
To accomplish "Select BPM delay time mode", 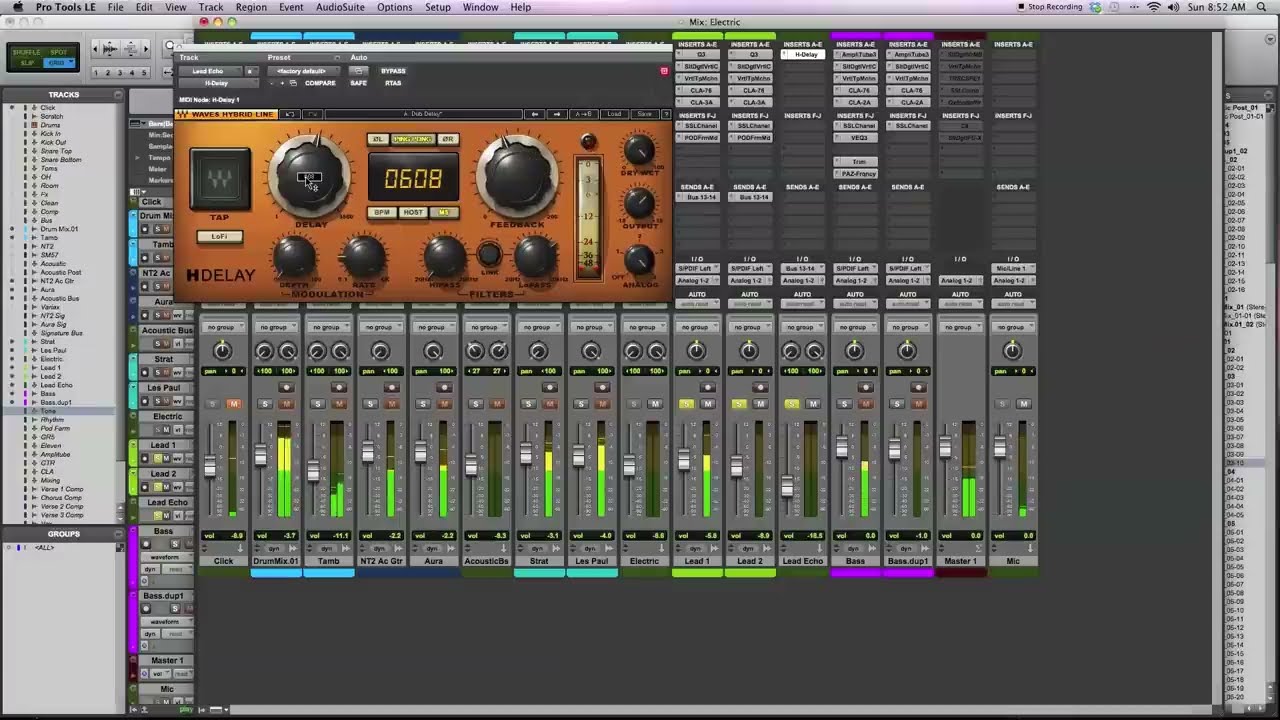I will coord(382,212).
